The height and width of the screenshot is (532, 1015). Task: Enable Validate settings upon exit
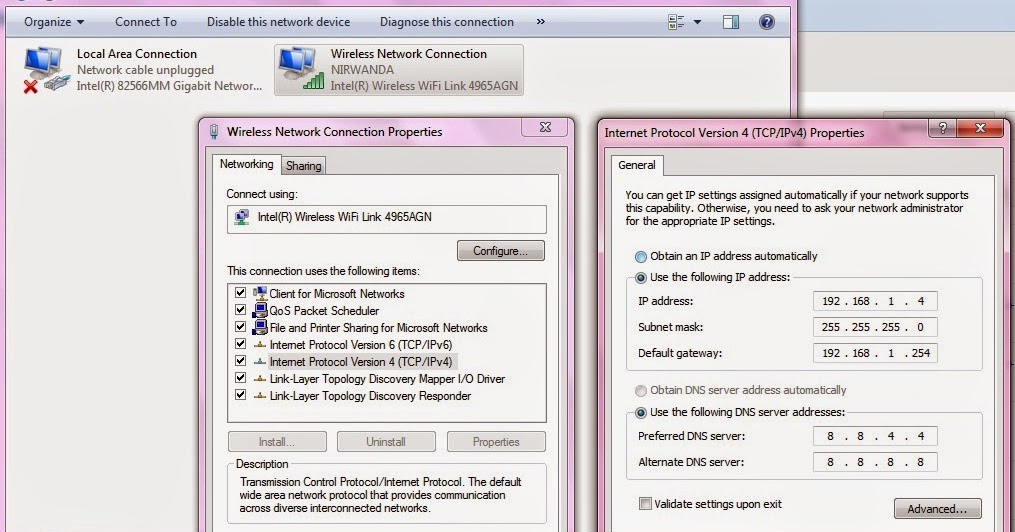tap(645, 504)
